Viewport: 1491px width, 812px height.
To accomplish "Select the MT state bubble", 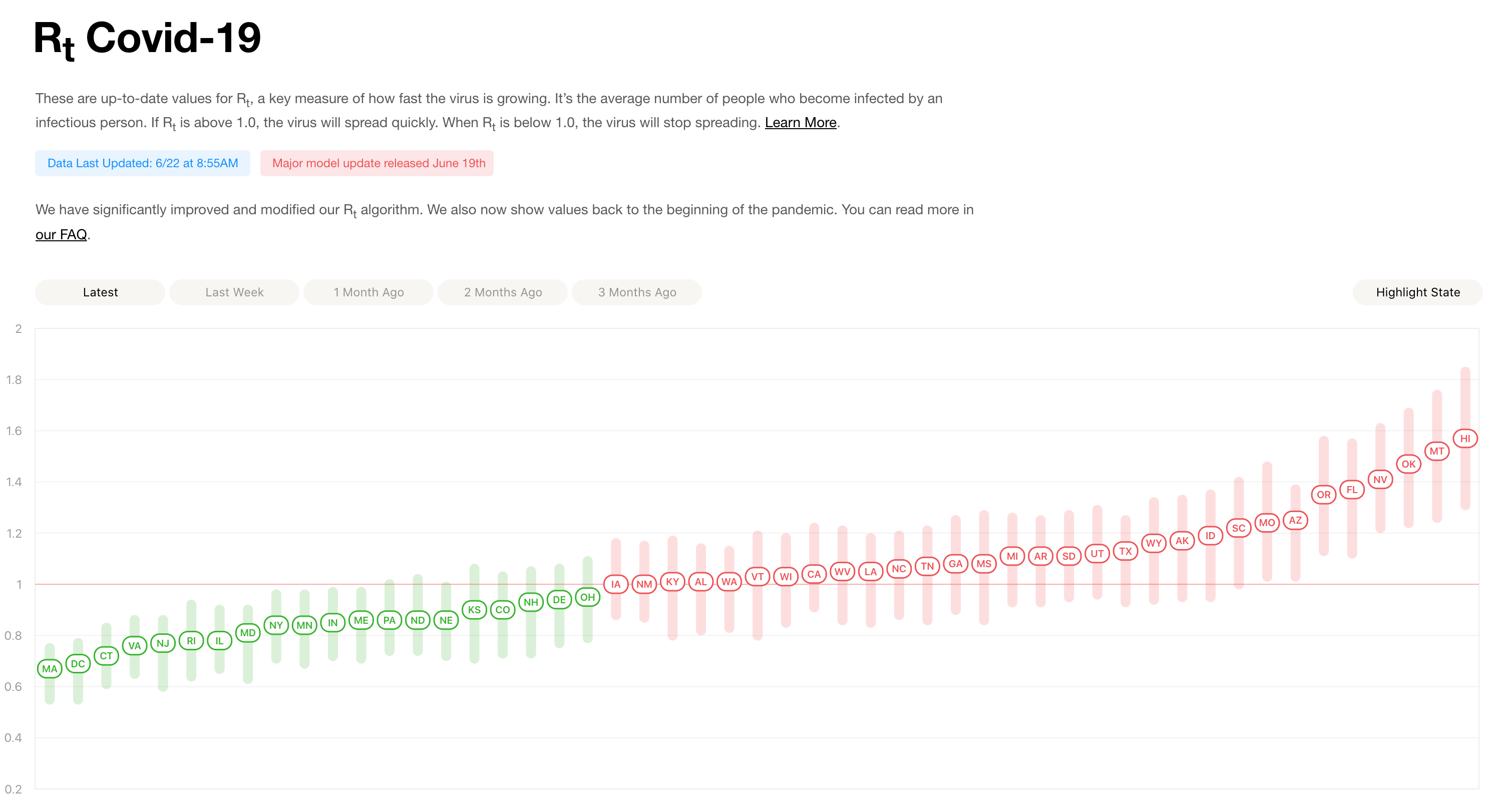I will [x=1436, y=451].
